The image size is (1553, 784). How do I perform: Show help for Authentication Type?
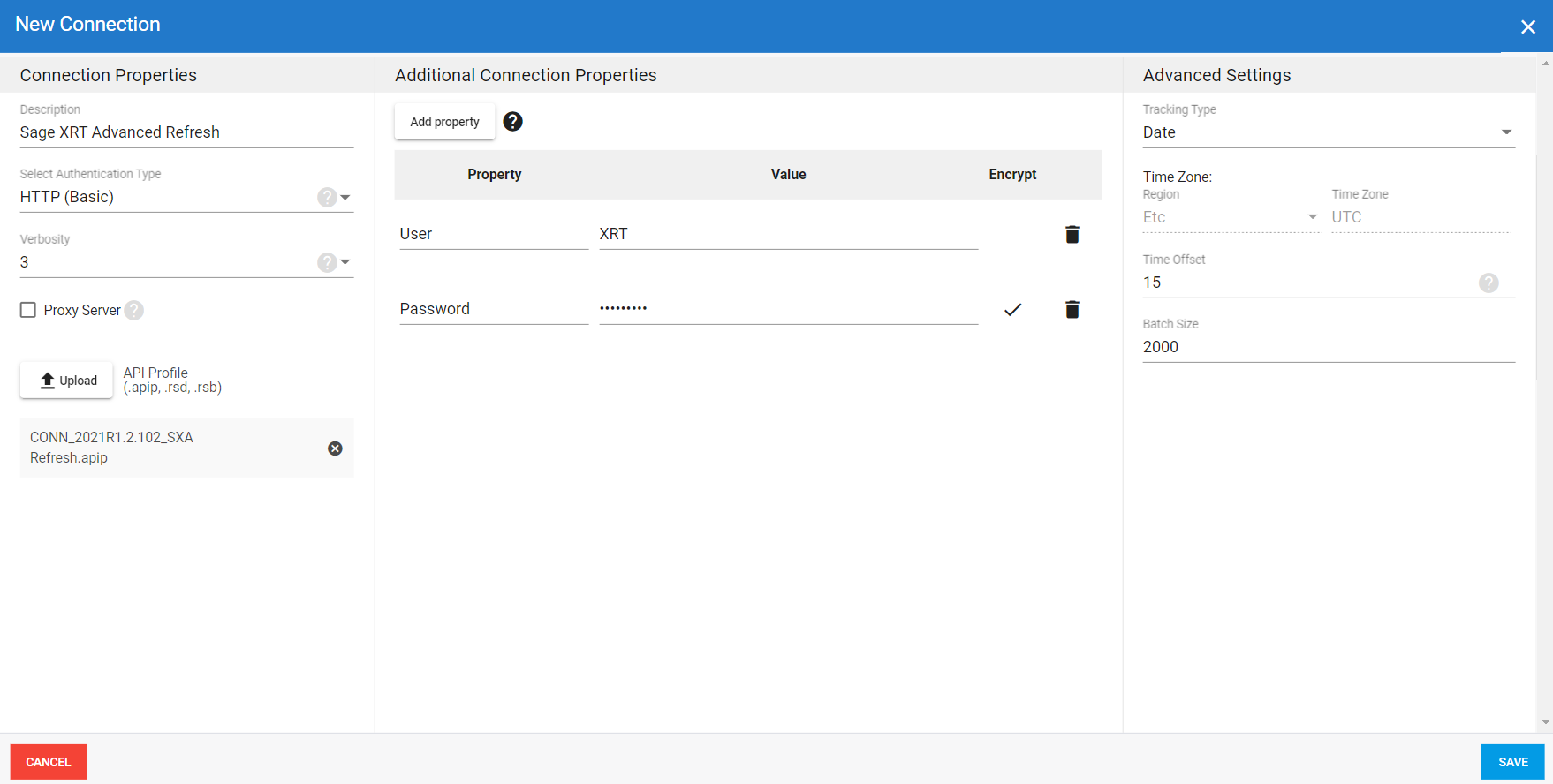(x=327, y=197)
